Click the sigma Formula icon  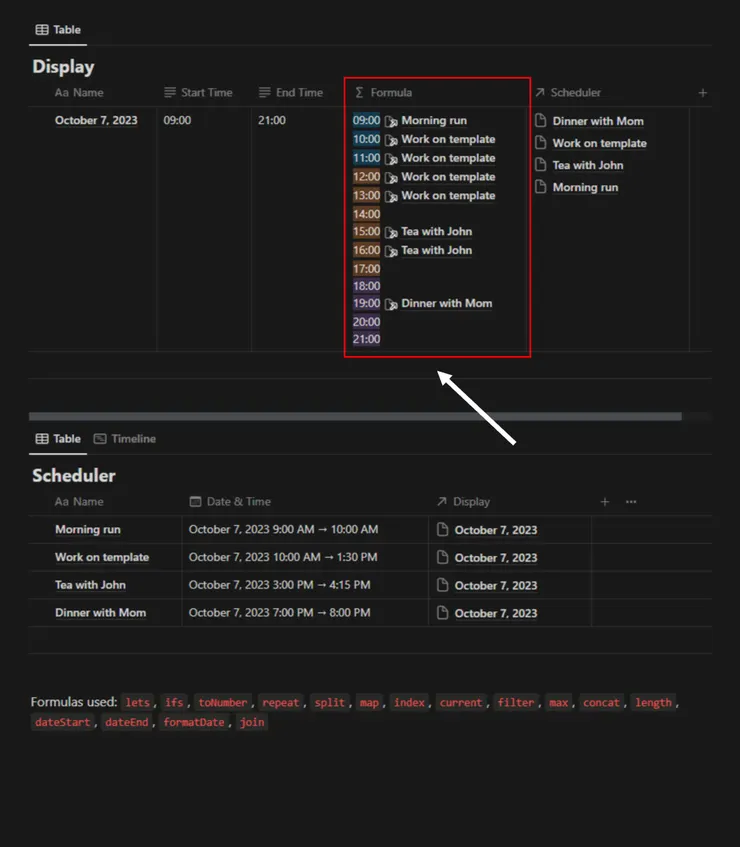pos(359,93)
